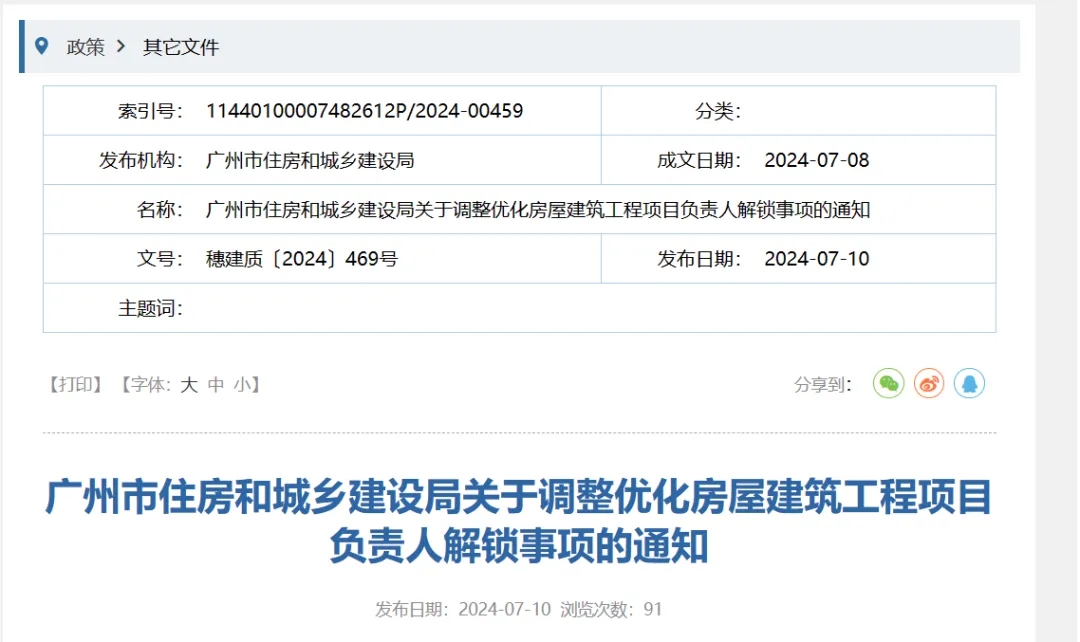Image resolution: width=1080 pixels, height=642 pixels.
Task: Open the 其它文件 breadcrumb link
Action: point(180,47)
